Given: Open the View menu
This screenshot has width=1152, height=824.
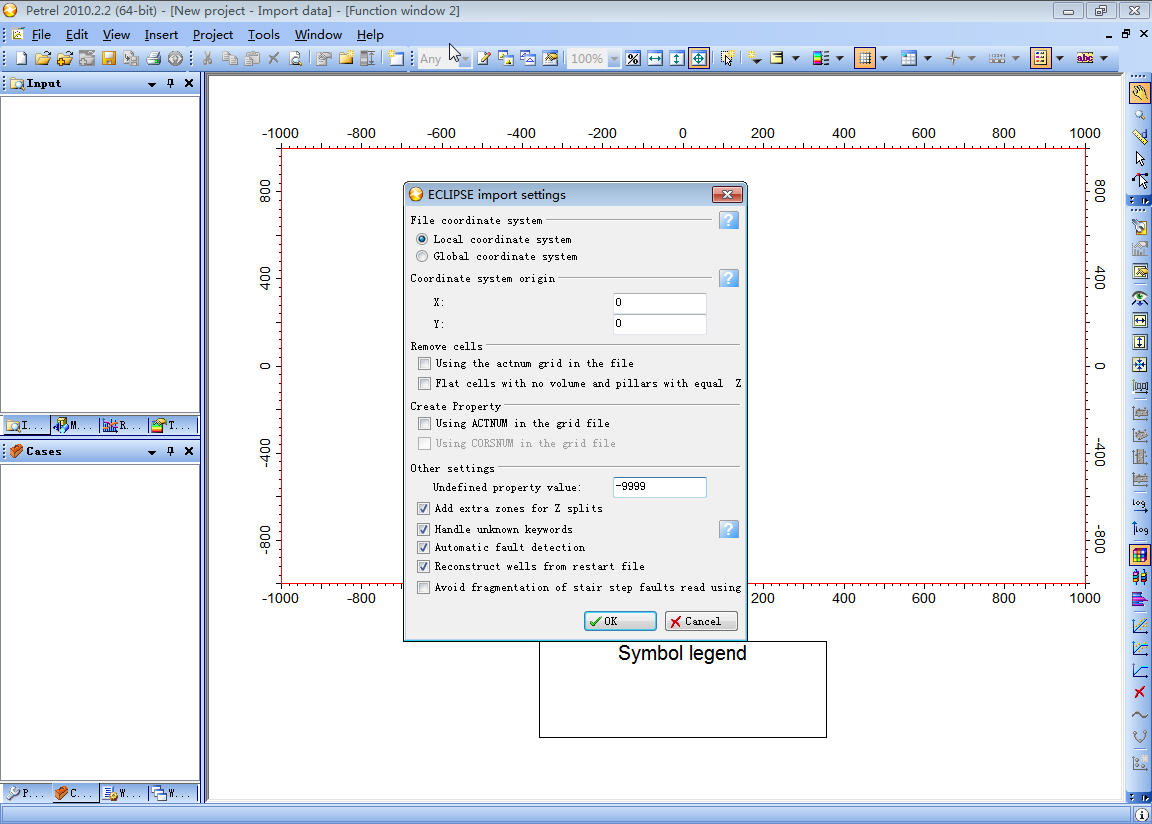Looking at the screenshot, I should coord(116,35).
